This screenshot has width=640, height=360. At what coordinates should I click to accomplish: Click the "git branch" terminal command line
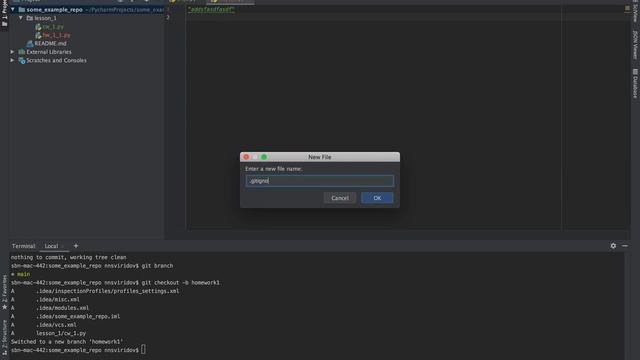[157, 266]
